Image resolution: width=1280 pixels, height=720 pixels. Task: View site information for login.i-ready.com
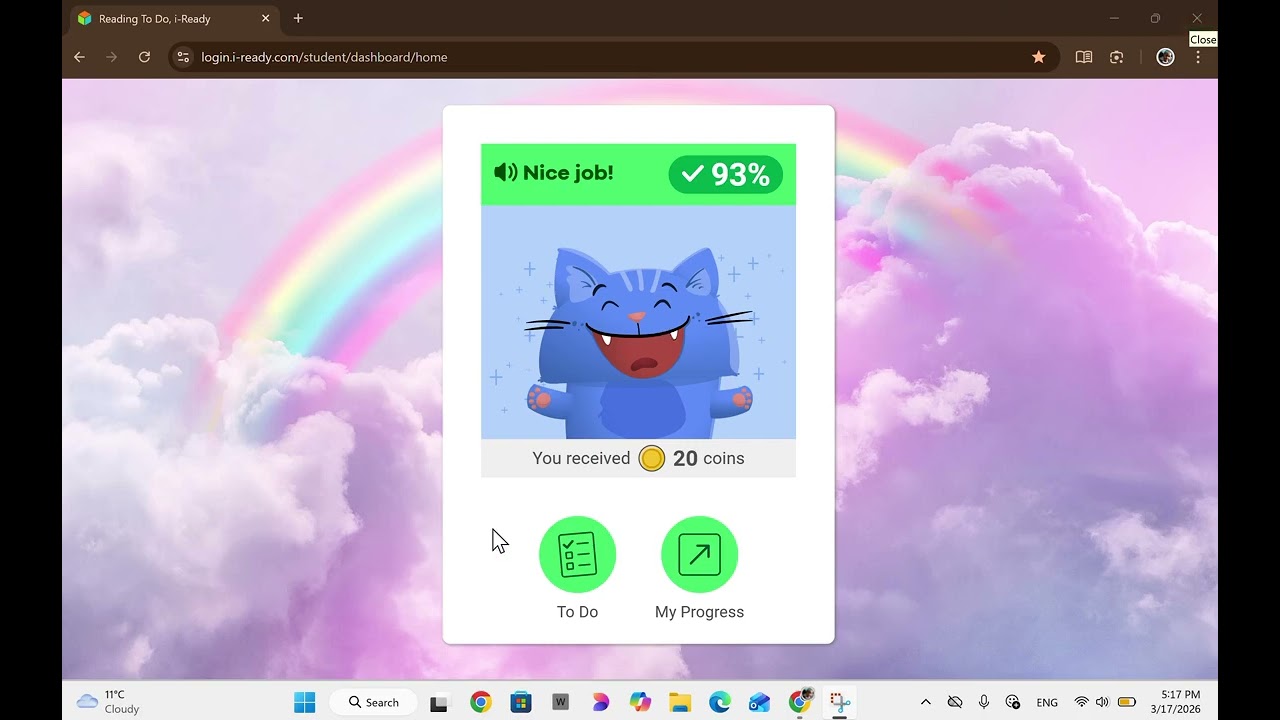point(183,57)
